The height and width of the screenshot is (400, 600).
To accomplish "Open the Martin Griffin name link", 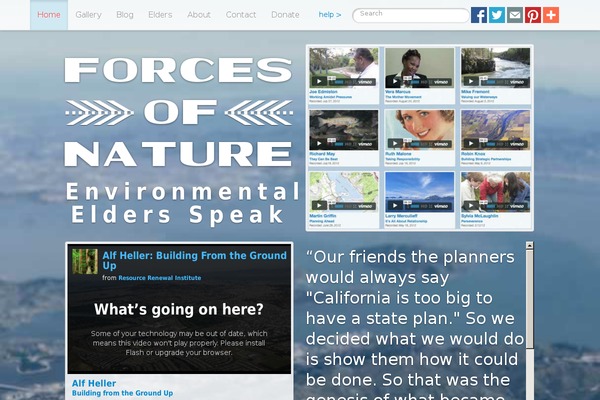I will 323,216.
